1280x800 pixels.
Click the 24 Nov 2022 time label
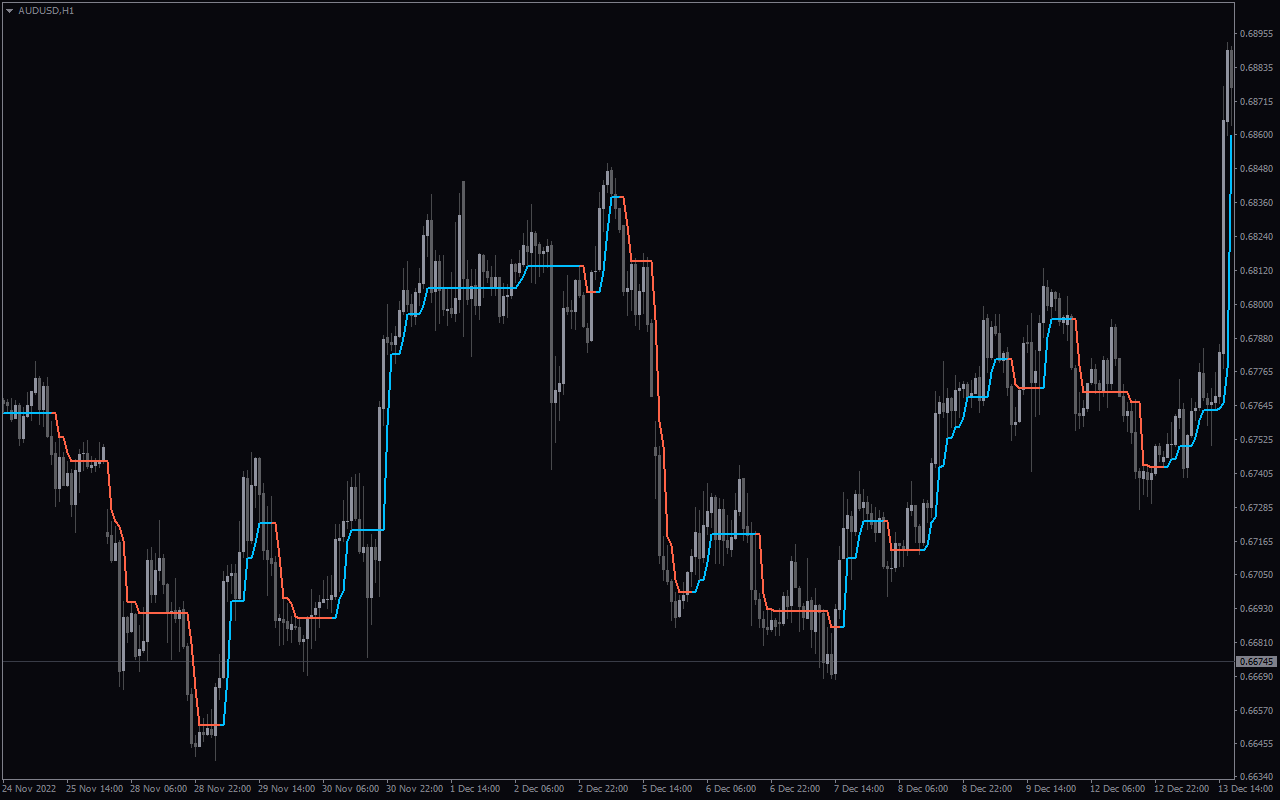[x=29, y=789]
